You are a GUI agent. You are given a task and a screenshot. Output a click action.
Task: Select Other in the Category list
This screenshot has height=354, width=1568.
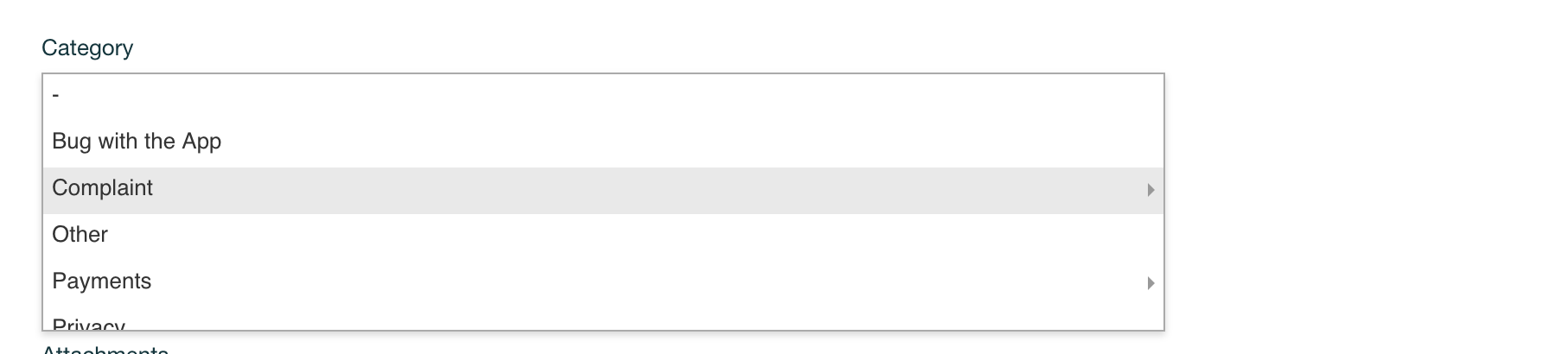point(80,235)
